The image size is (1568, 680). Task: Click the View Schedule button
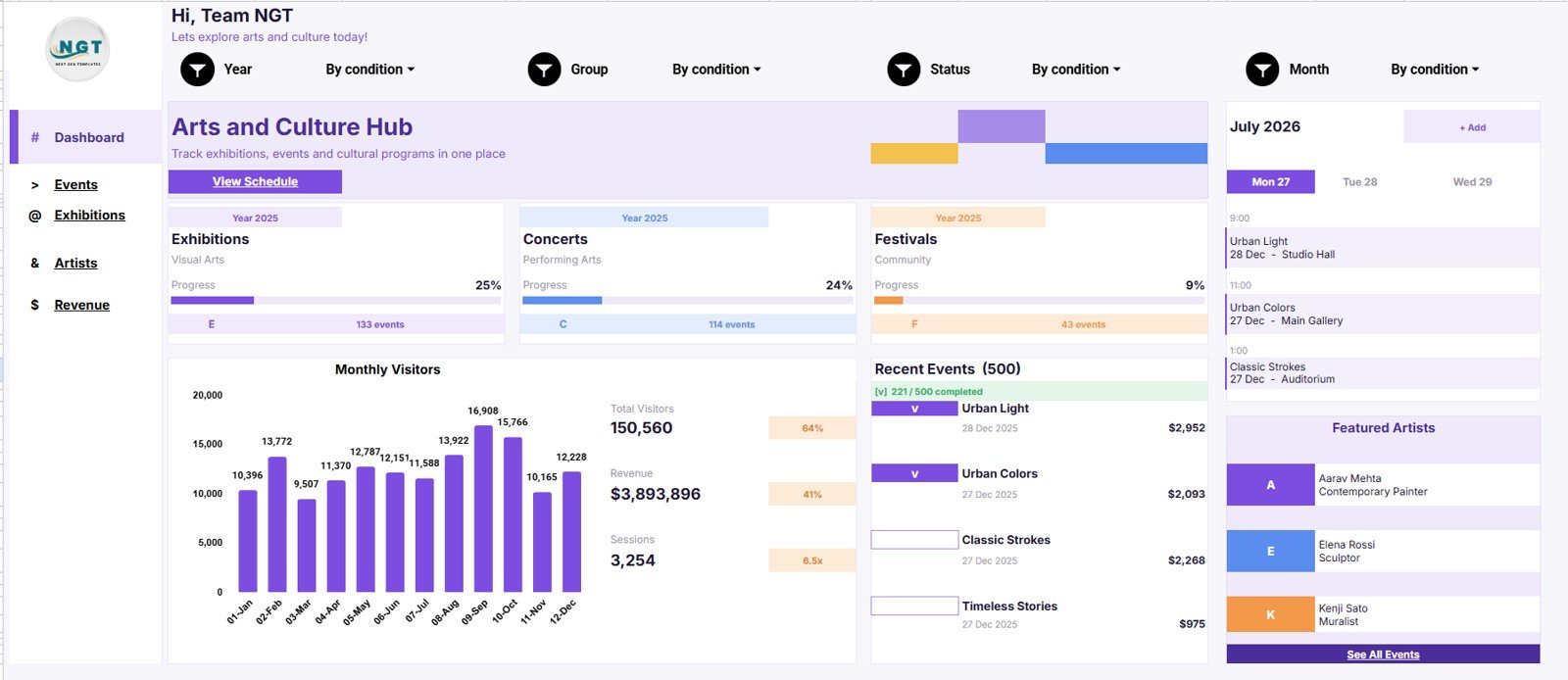tap(255, 182)
